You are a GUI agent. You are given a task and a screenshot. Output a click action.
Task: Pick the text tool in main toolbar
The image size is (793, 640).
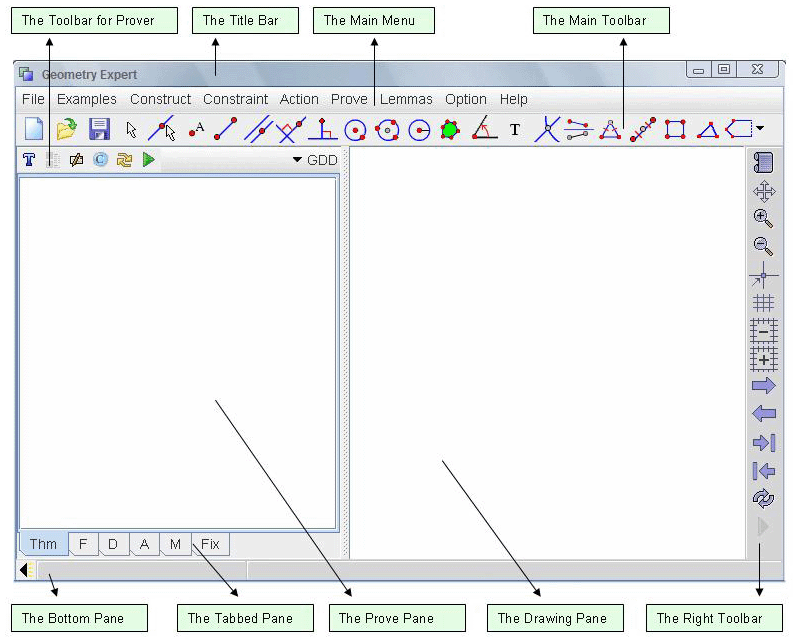[515, 129]
